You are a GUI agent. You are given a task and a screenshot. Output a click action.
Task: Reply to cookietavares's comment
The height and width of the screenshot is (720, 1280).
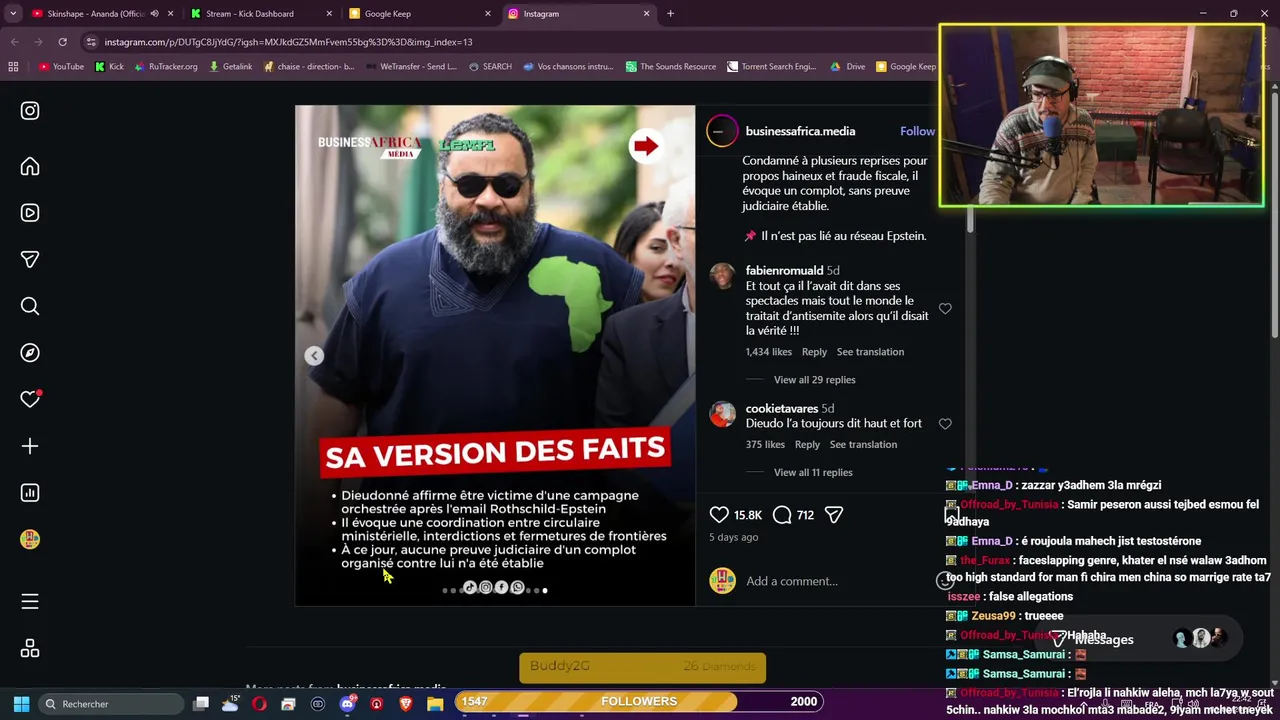pos(807,444)
